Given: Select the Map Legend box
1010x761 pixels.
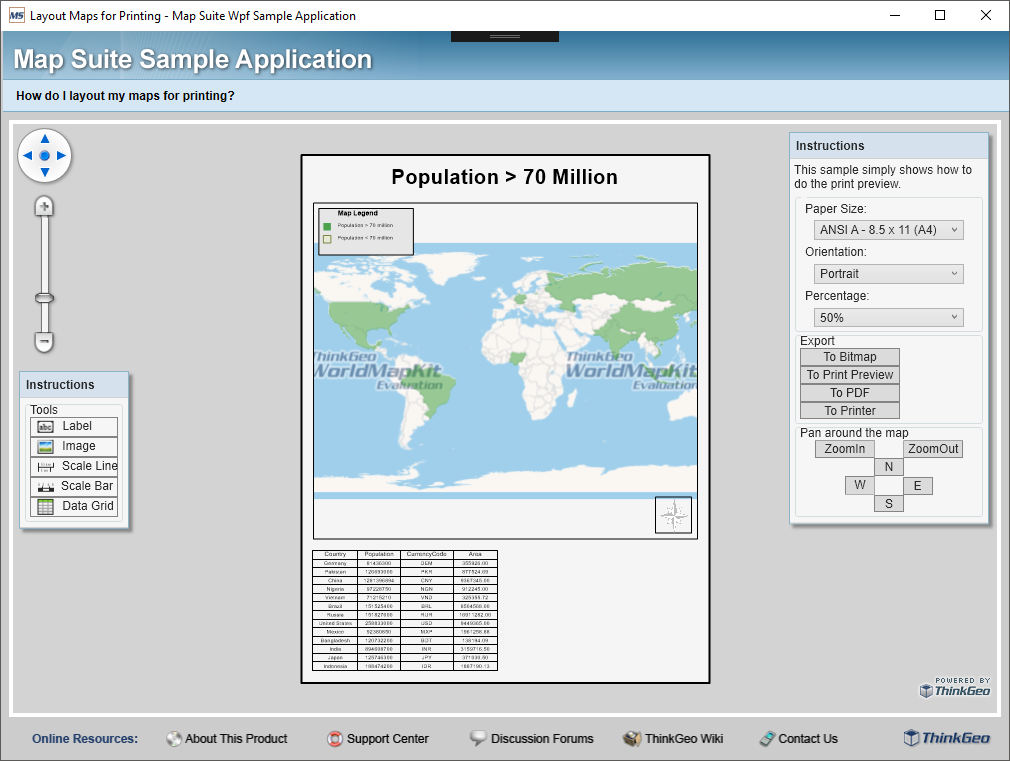Looking at the screenshot, I should [366, 231].
